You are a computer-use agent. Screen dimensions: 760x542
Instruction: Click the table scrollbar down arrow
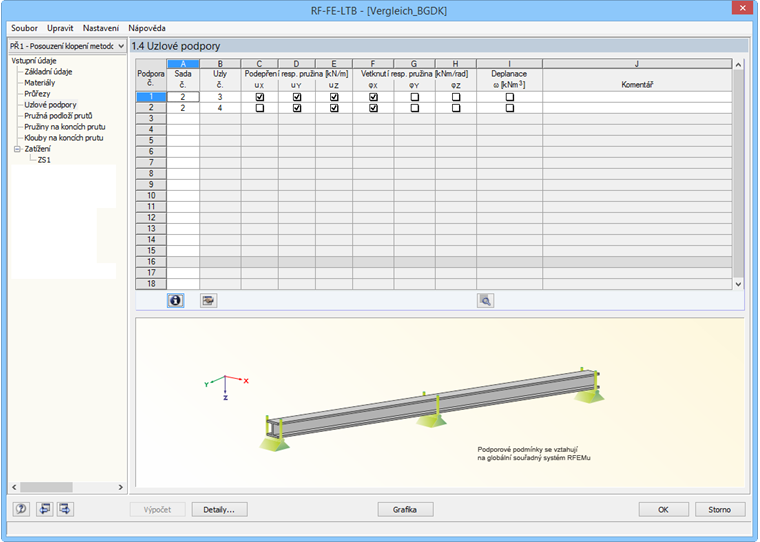pos(738,285)
